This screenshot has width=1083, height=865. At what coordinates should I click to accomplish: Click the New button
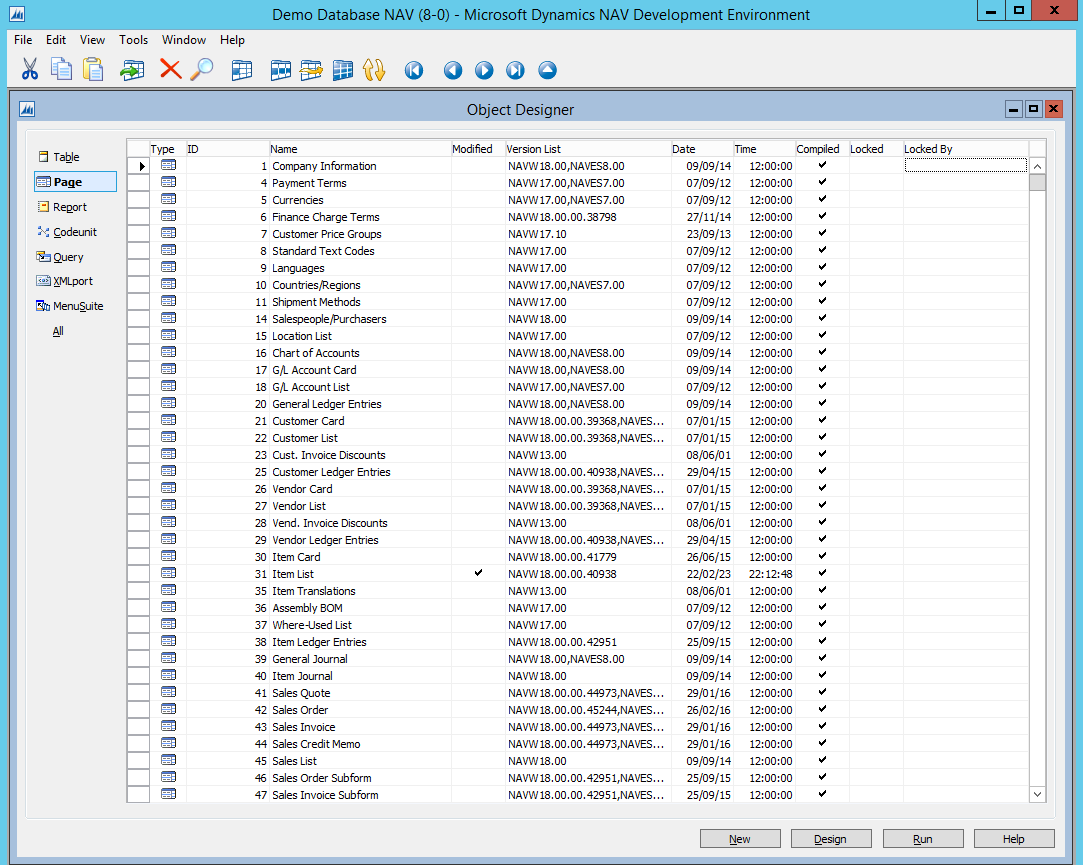click(x=740, y=839)
